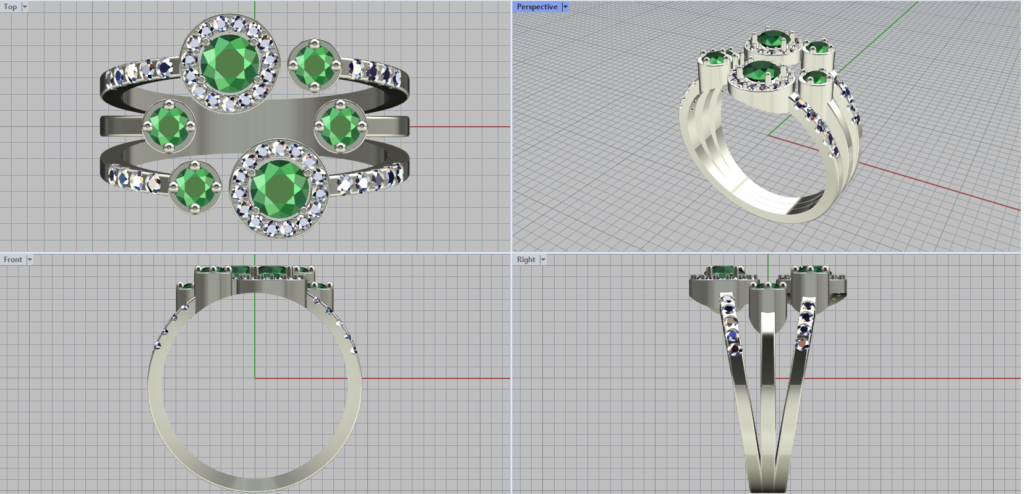Select the Front viewport title label

tap(13, 259)
